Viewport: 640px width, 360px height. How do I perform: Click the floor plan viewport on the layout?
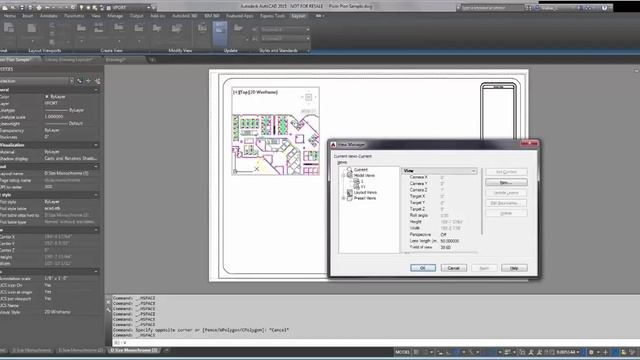pyautogui.click(x=276, y=131)
